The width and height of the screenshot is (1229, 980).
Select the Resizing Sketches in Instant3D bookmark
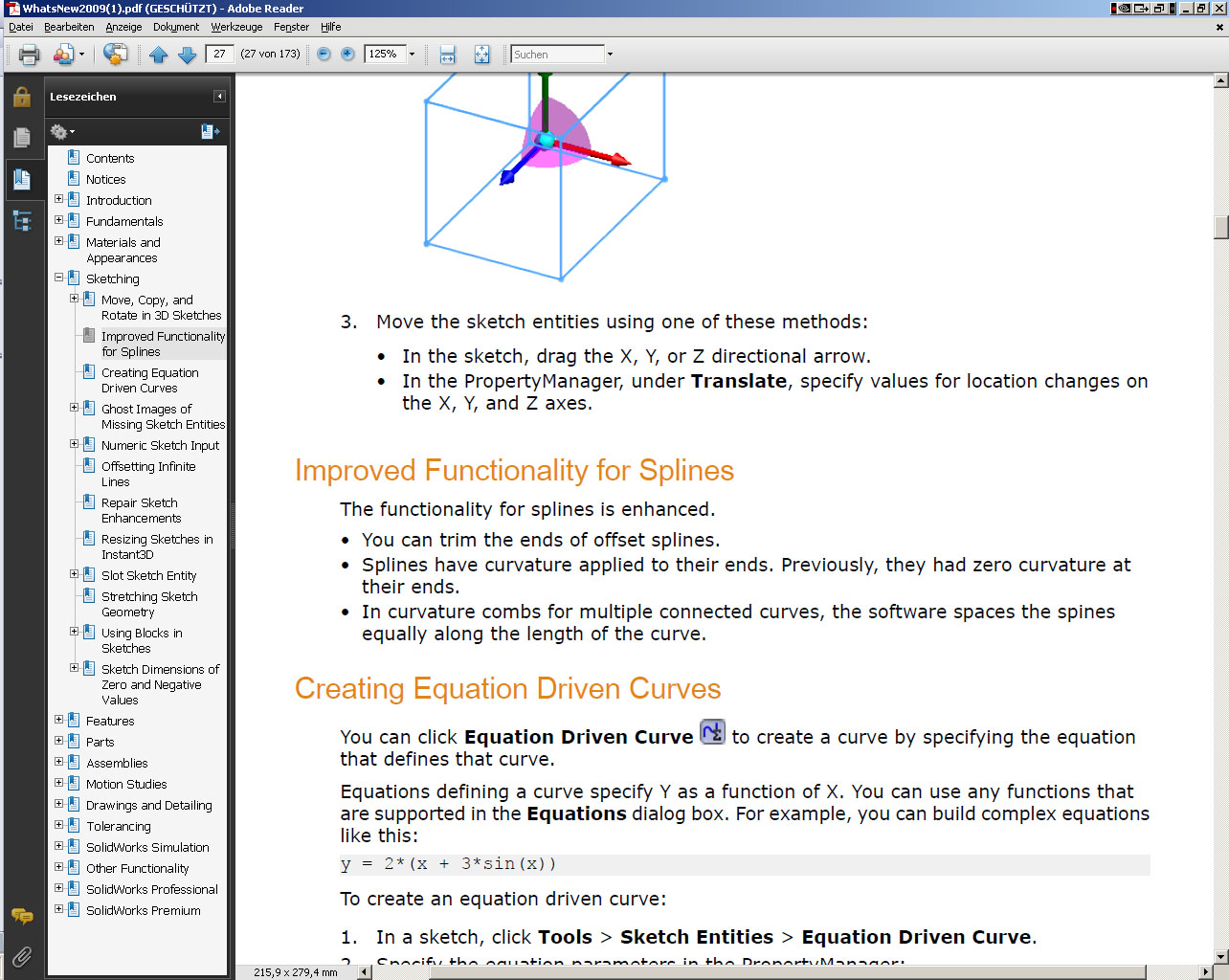pyautogui.click(x=157, y=546)
